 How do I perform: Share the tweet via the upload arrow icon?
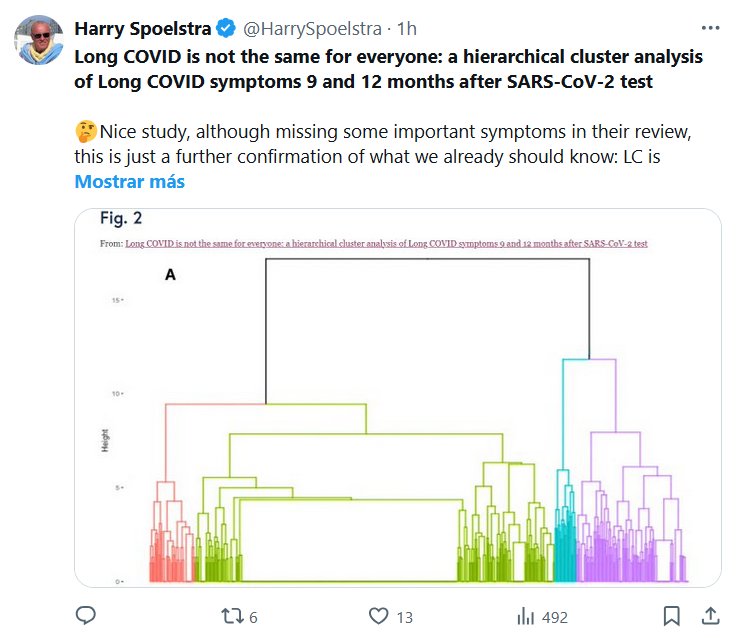(710, 615)
